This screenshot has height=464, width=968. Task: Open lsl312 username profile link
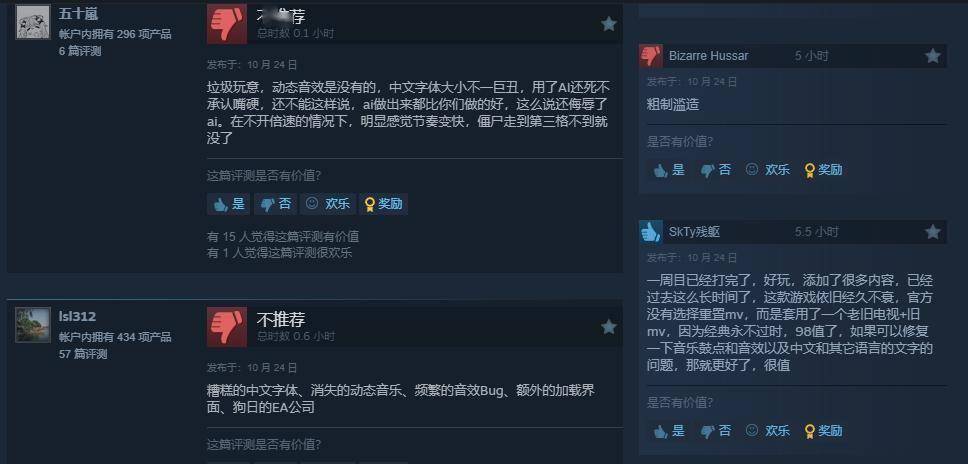coord(77,317)
